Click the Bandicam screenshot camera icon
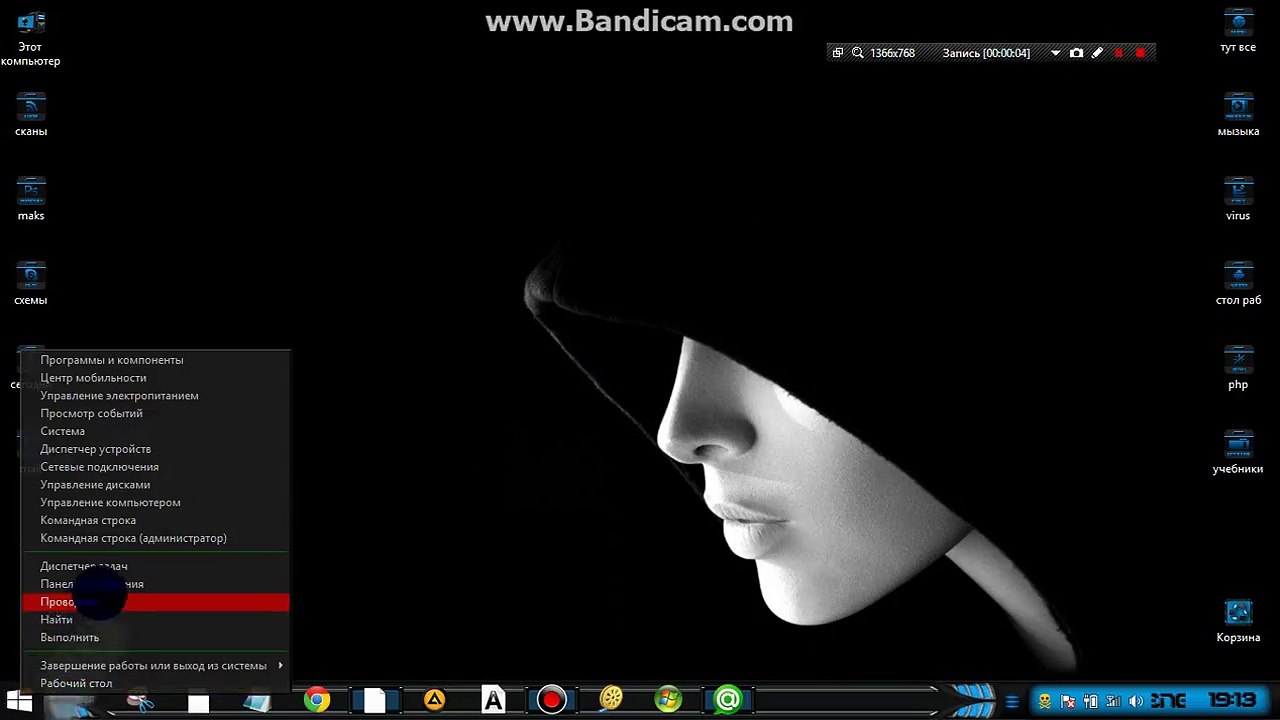Screen dimensions: 1280x720 tap(1076, 53)
